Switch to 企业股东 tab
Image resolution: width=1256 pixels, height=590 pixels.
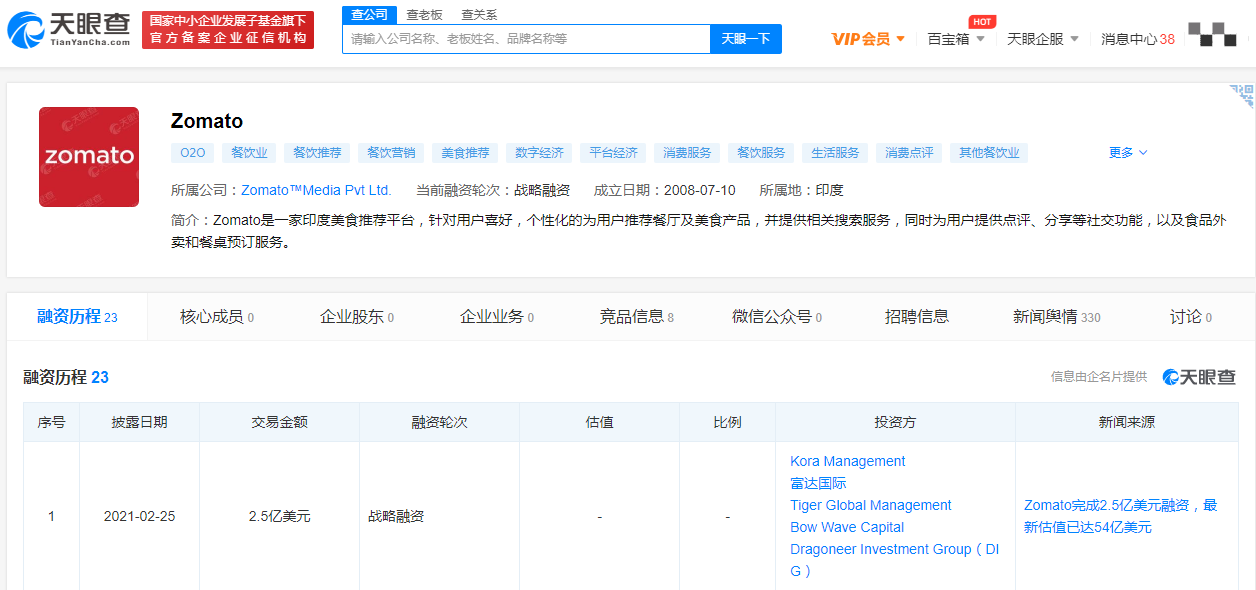[357, 317]
